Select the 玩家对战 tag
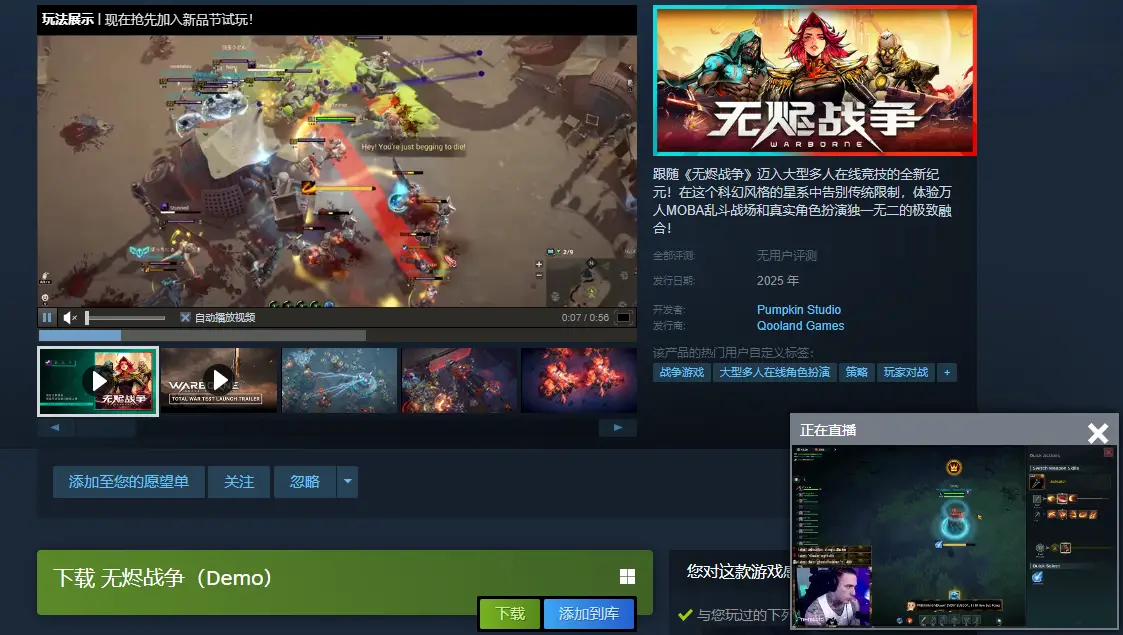 click(x=906, y=372)
